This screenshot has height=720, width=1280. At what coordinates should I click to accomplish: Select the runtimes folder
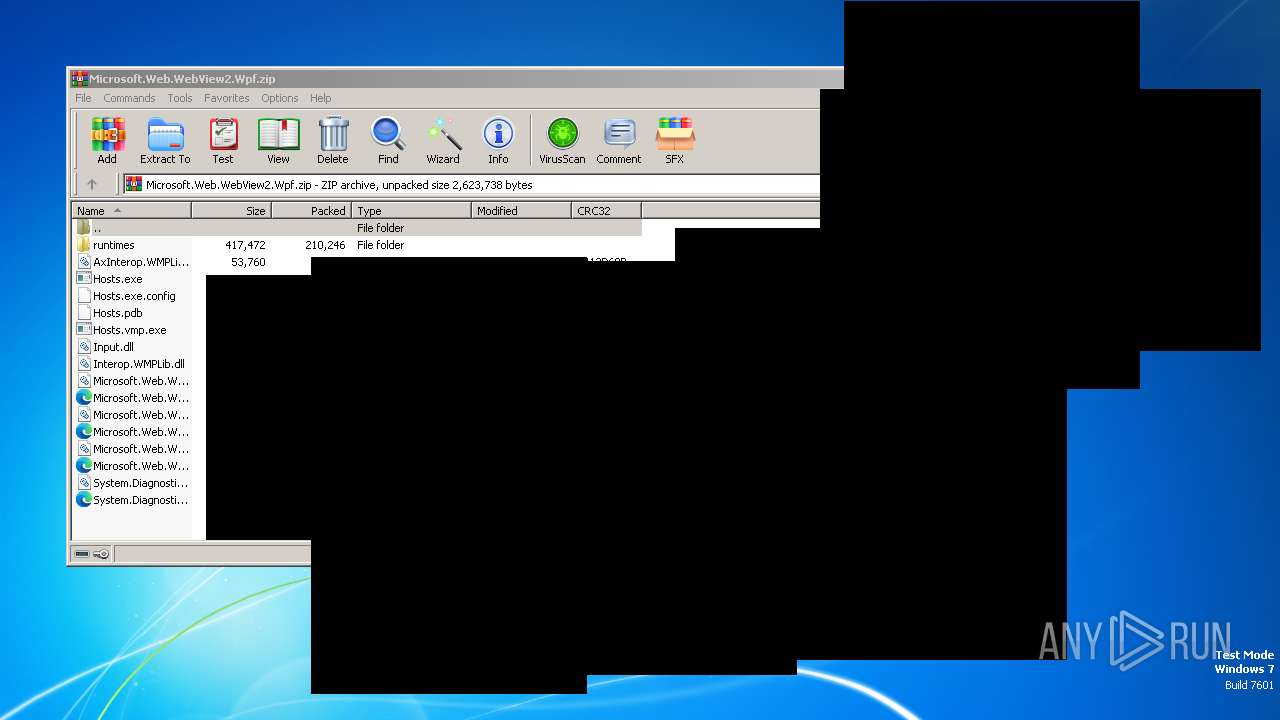[113, 245]
